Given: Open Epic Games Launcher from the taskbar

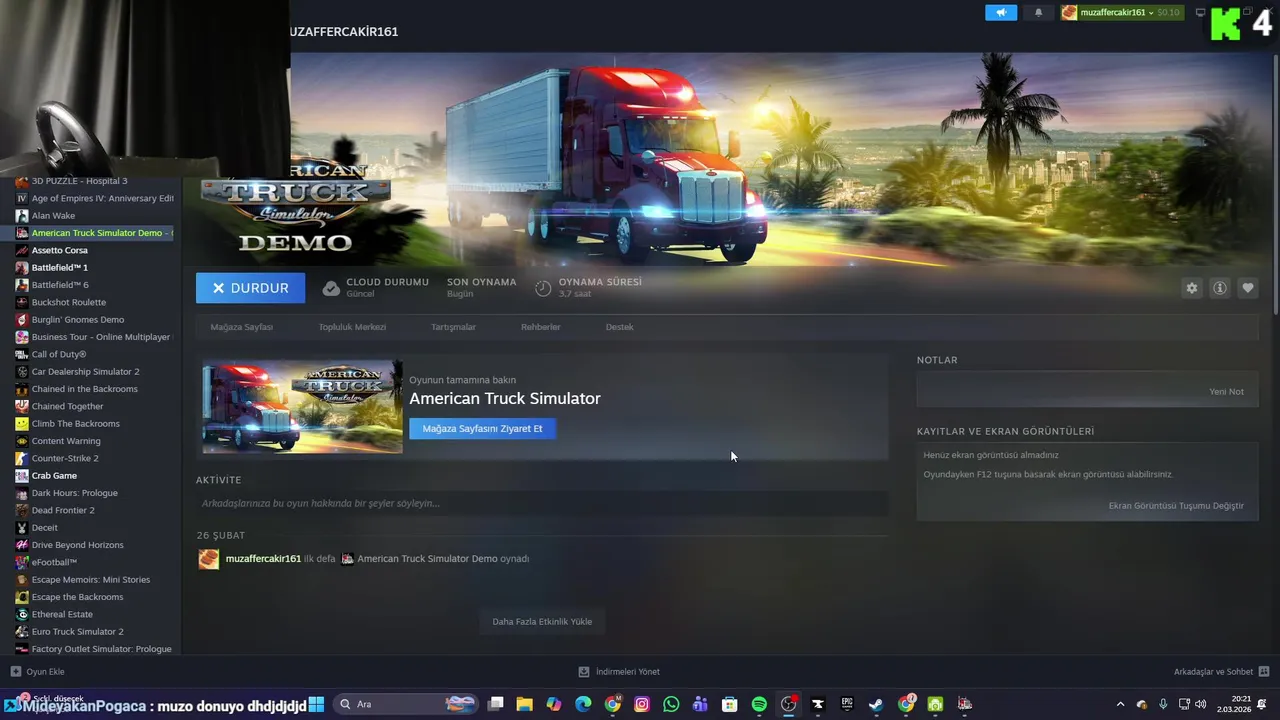Looking at the screenshot, I should [847, 704].
